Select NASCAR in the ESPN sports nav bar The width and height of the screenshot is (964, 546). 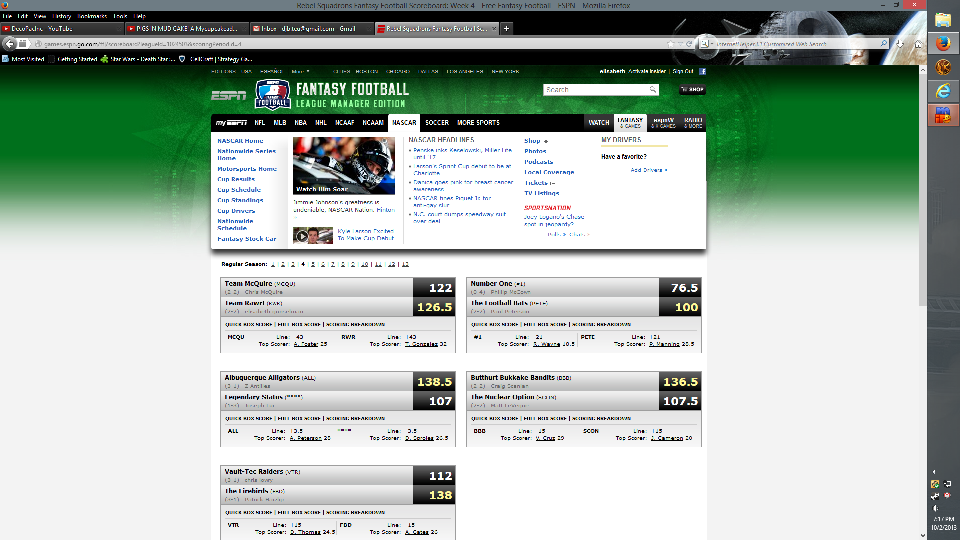pos(404,122)
